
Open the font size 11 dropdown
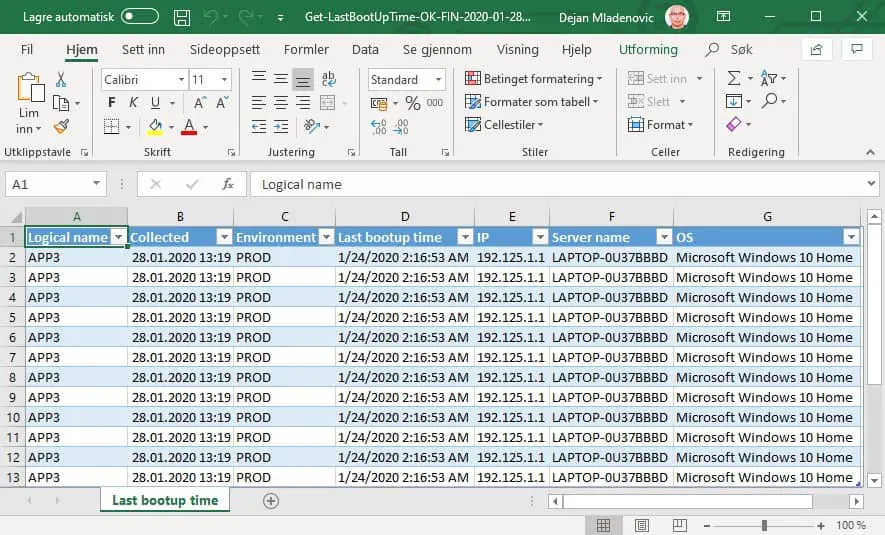click(224, 80)
